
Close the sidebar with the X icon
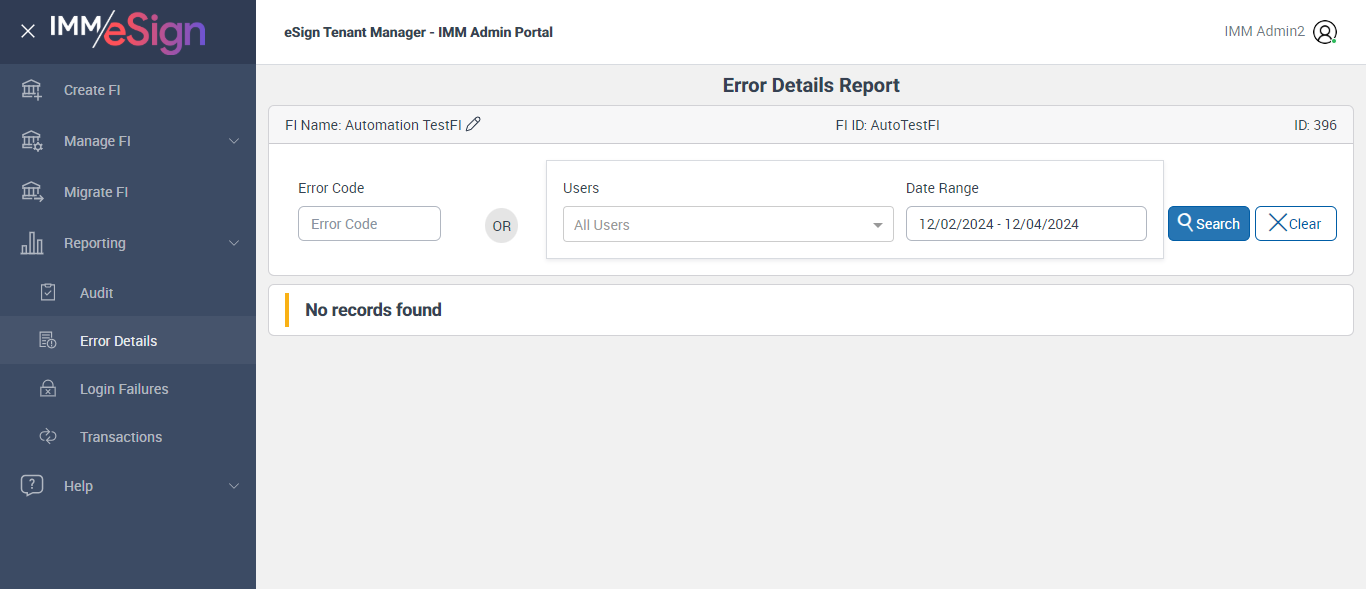[28, 31]
